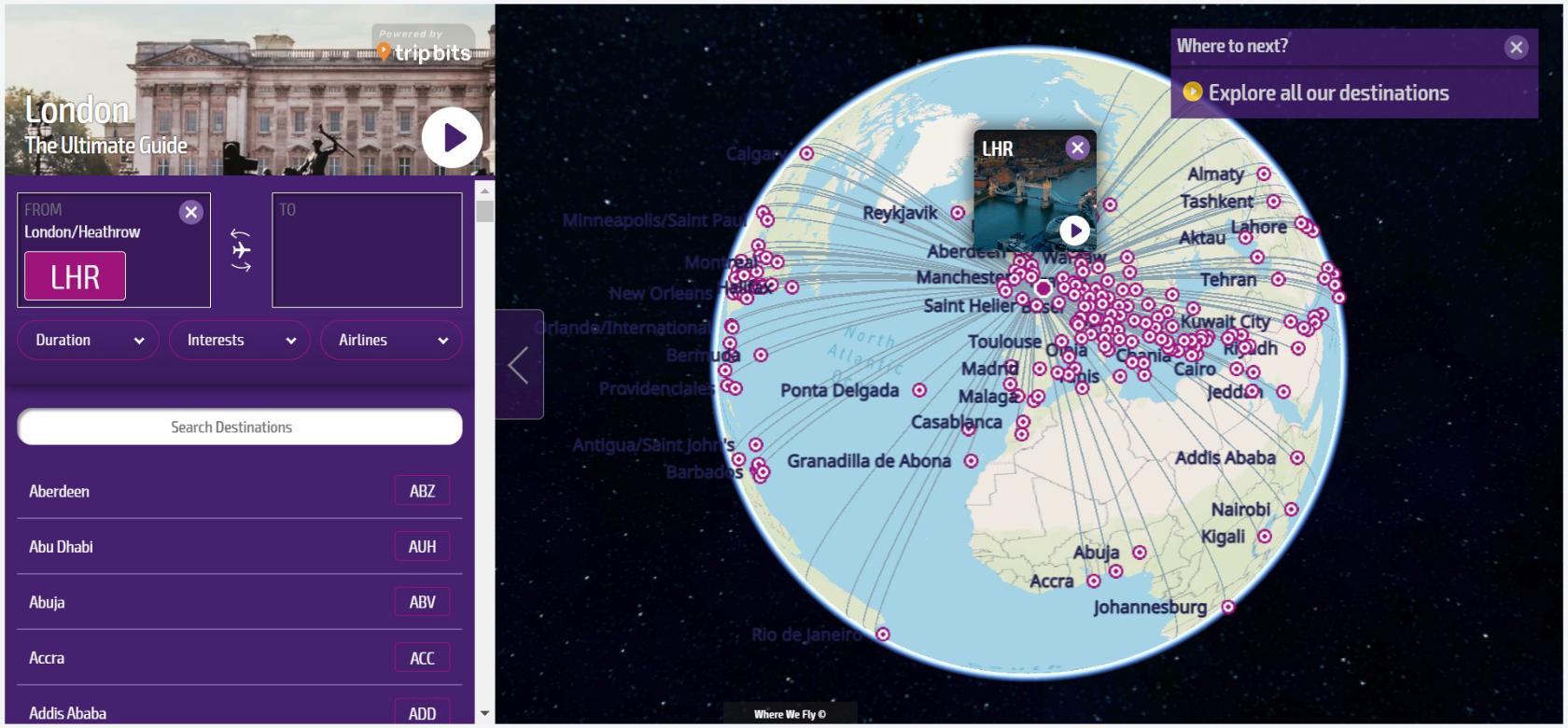The width and height of the screenshot is (1568, 728).
Task: Click the ACC airport code button
Action: pos(422,658)
